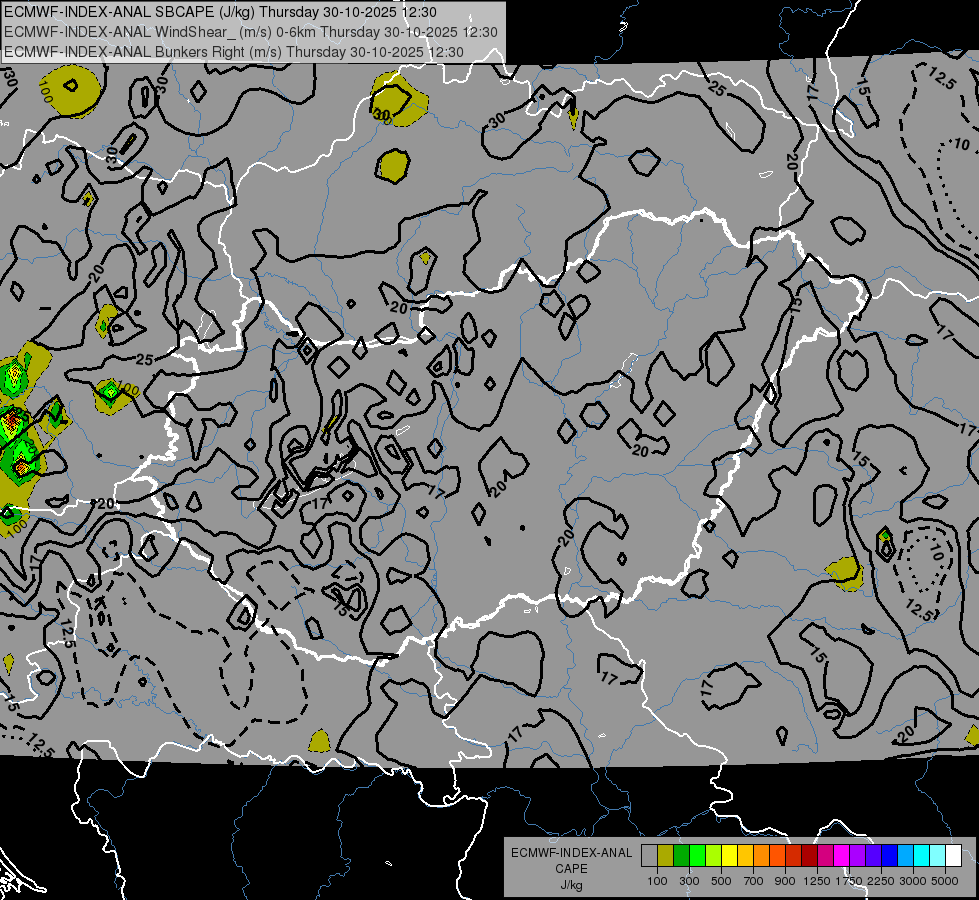Click the 300 value under the colorbar
Screen dimensions: 979x900
click(x=689, y=881)
